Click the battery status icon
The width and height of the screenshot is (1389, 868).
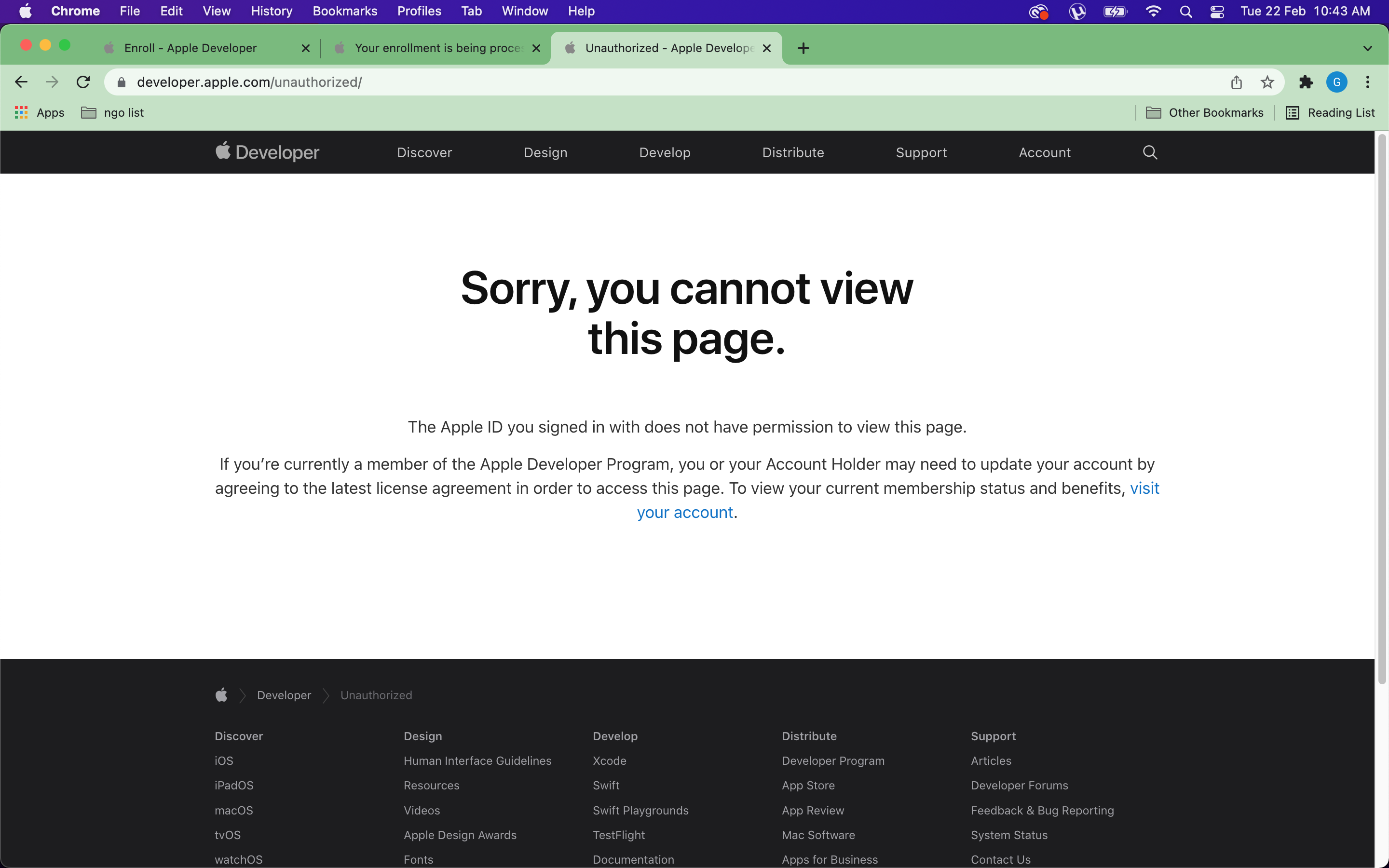1115,12
